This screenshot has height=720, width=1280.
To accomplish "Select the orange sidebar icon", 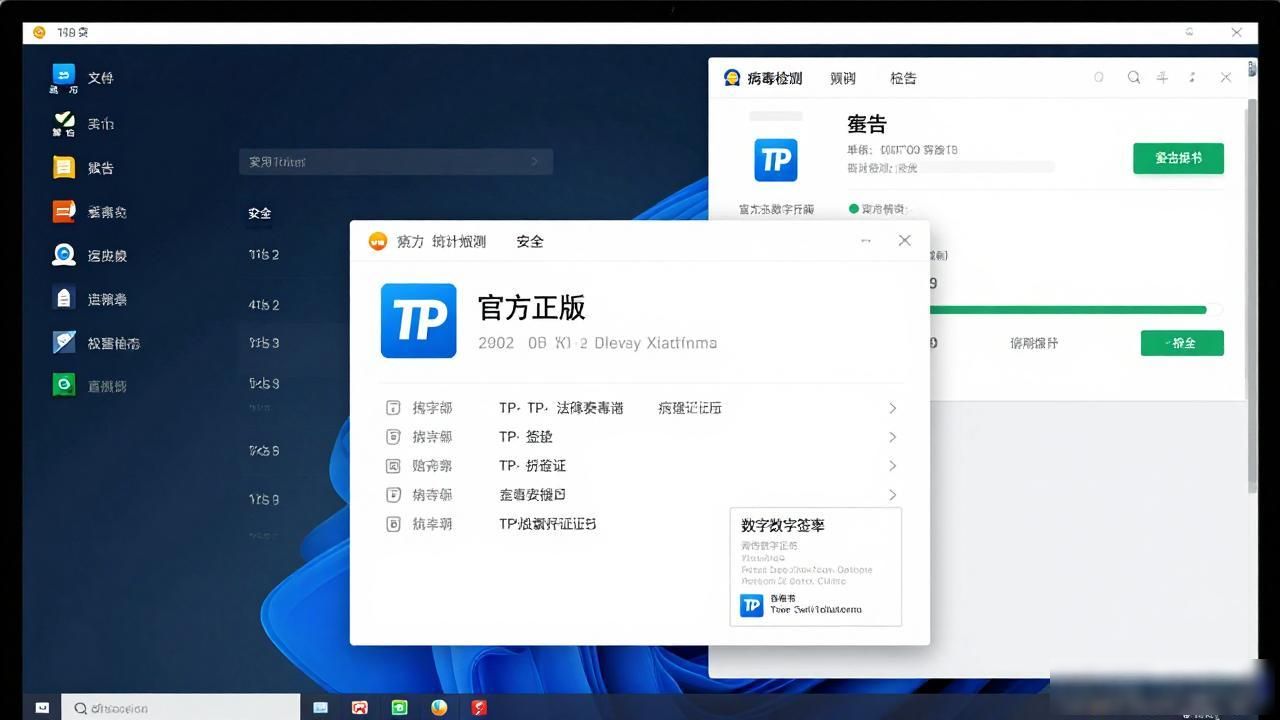I will pyautogui.click(x=64, y=211).
